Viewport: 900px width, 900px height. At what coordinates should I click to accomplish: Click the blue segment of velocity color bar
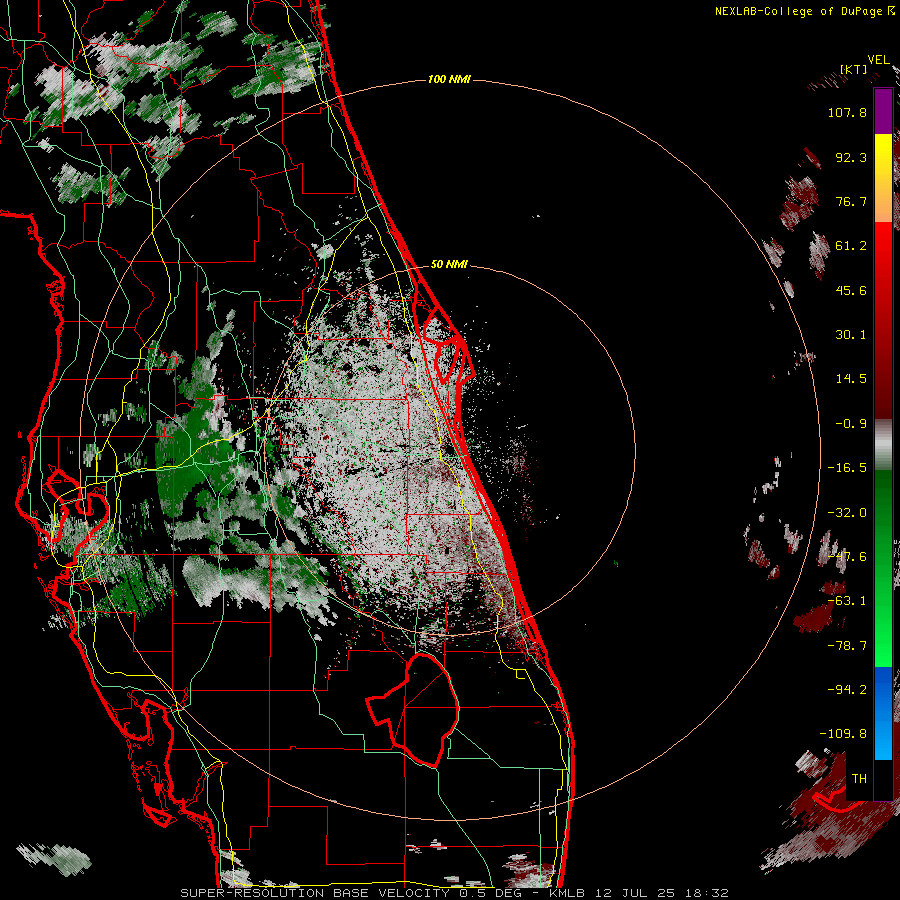pyautogui.click(x=883, y=713)
